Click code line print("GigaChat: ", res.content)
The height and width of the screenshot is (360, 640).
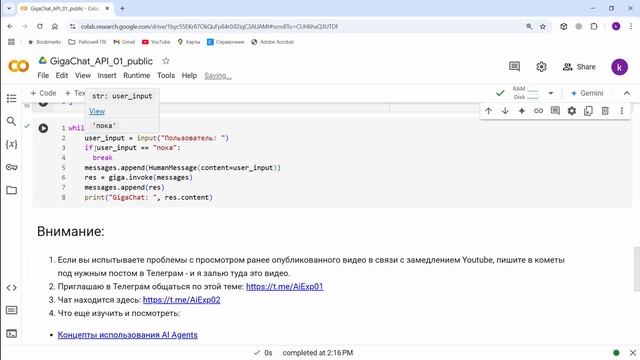pyautogui.click(x=149, y=198)
